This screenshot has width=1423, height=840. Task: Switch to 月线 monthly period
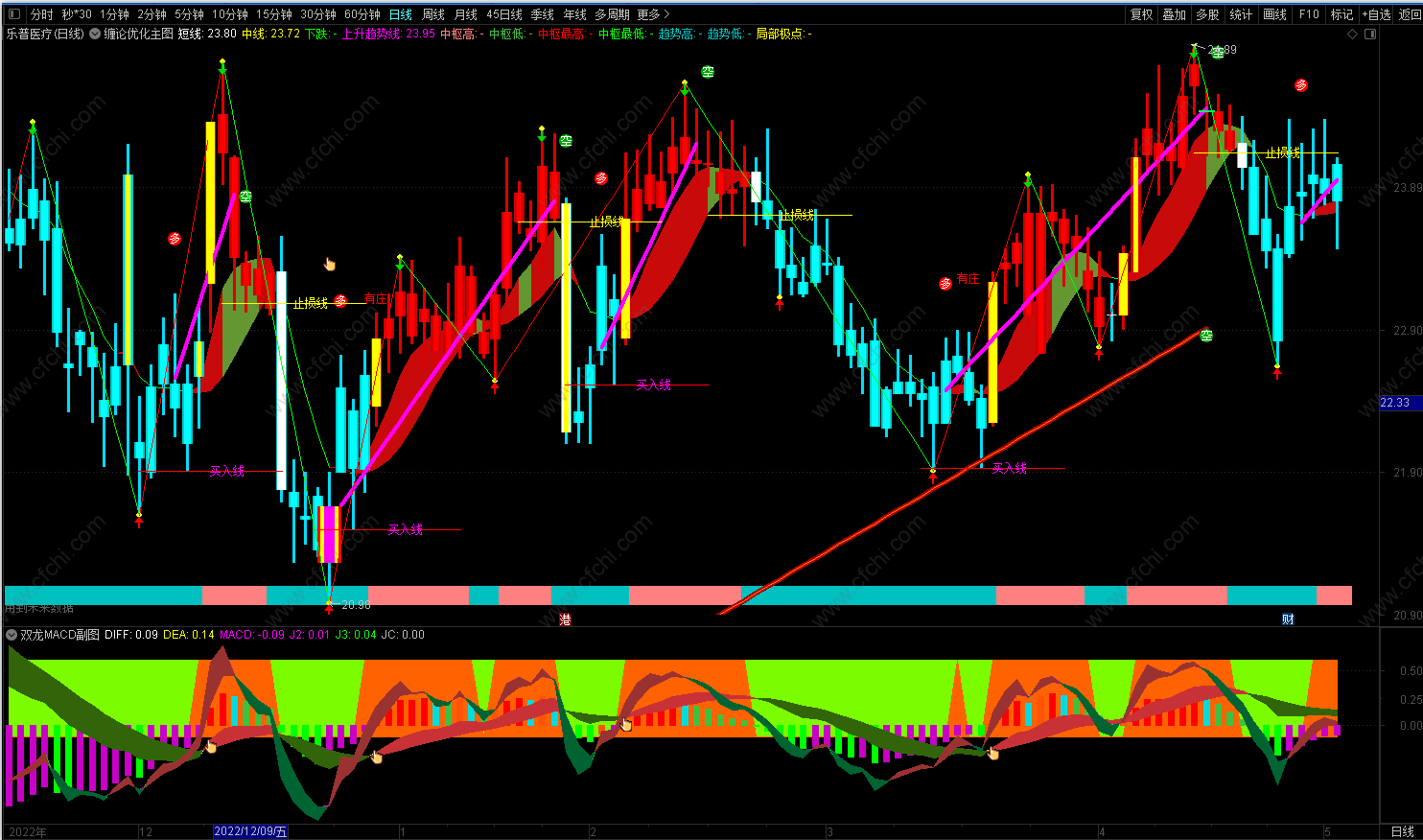coord(466,14)
